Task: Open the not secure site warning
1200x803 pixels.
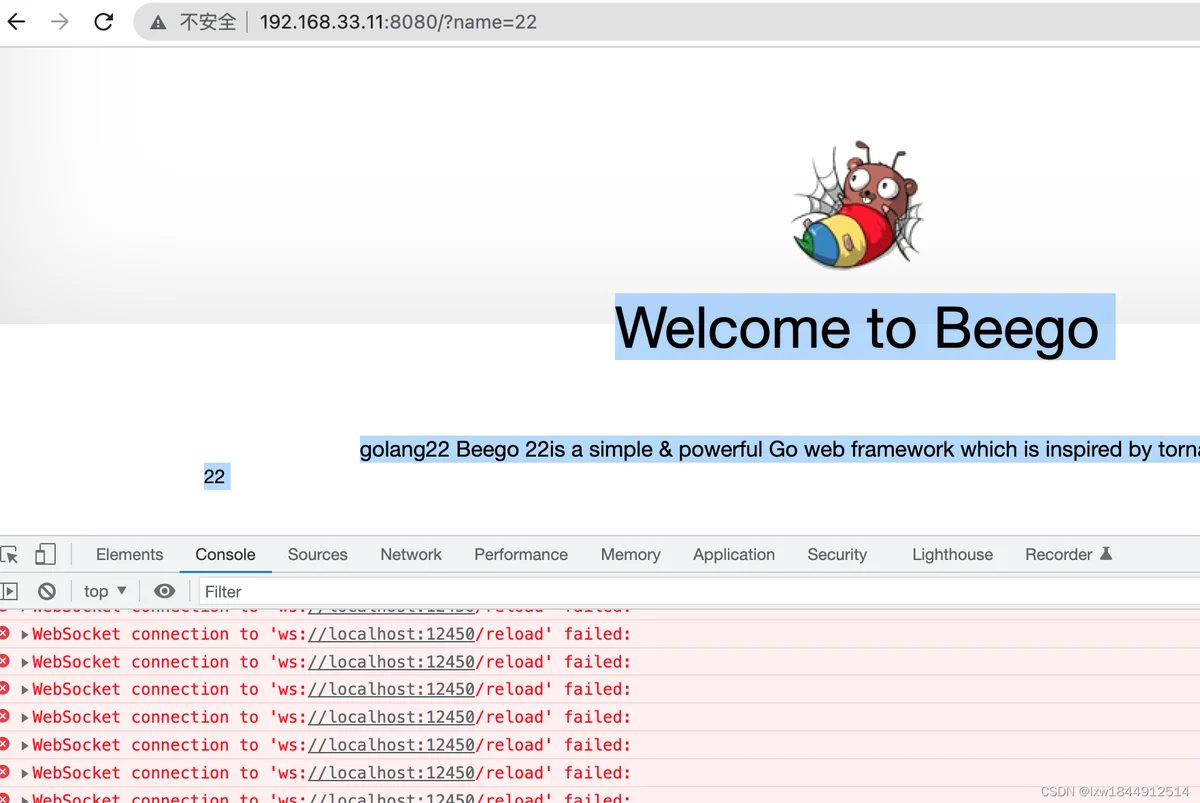Action: (192, 21)
